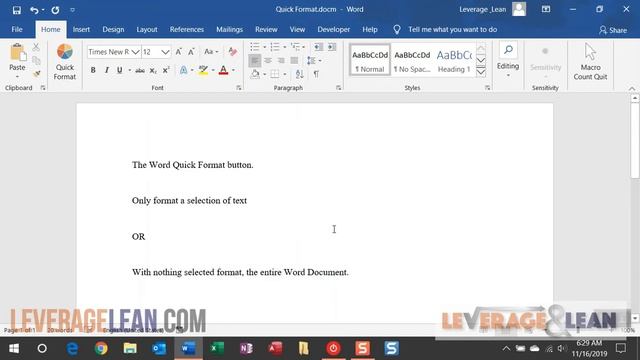This screenshot has width=640, height=360.
Task: Toggle Superscript formatting
Action: click(x=166, y=70)
